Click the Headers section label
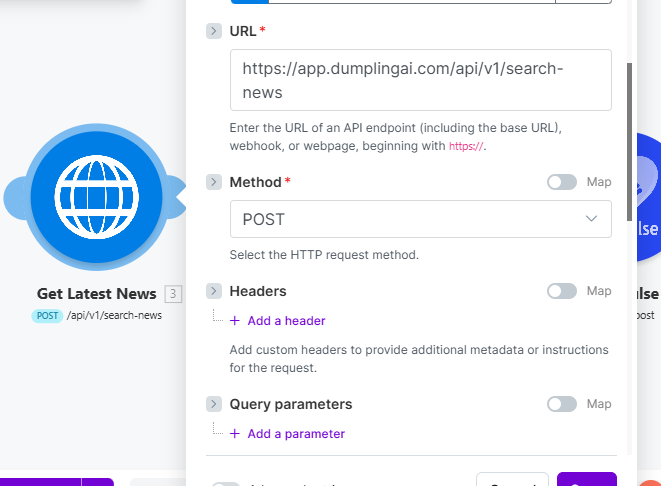The width and height of the screenshot is (661, 486). (x=258, y=291)
